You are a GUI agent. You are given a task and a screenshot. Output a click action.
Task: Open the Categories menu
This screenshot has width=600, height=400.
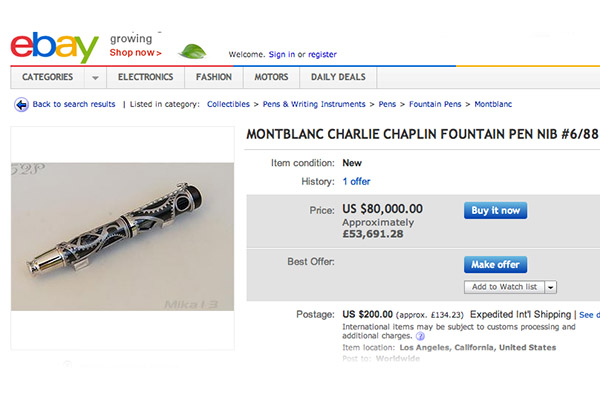point(47,77)
